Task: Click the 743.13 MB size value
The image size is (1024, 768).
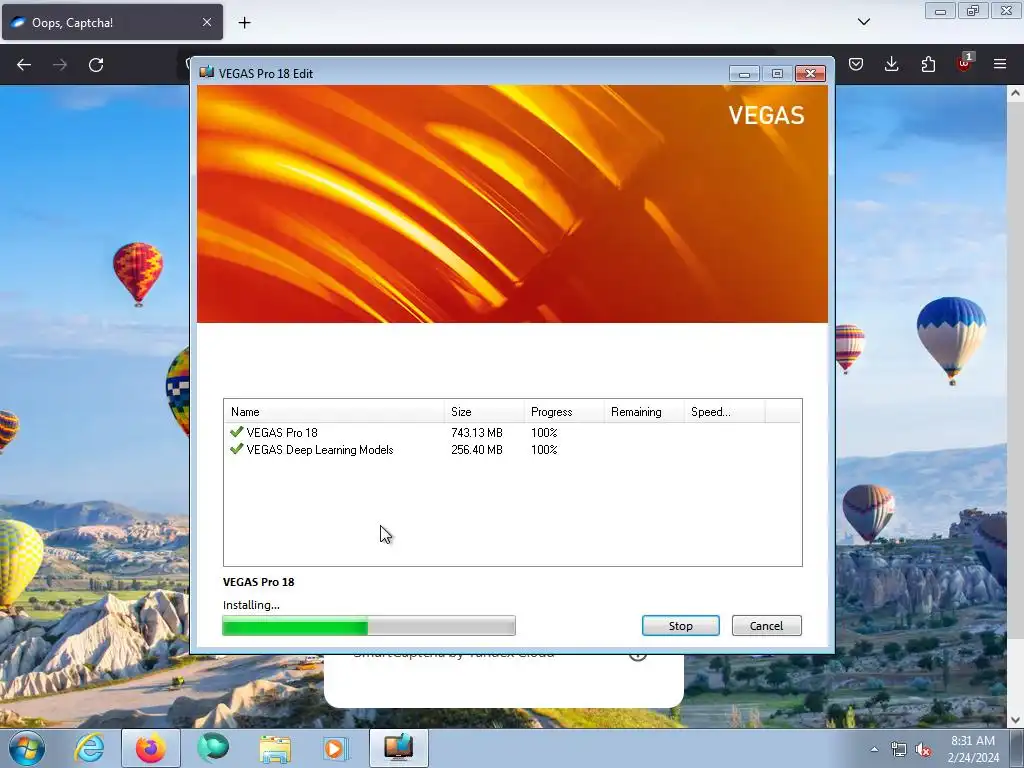Action: 477,432
